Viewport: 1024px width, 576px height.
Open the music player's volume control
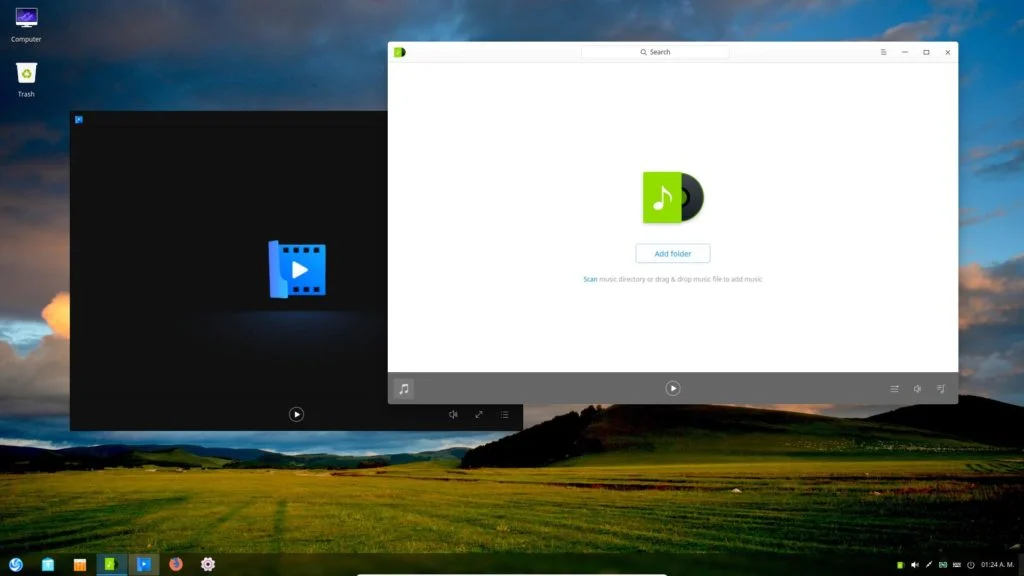click(917, 389)
